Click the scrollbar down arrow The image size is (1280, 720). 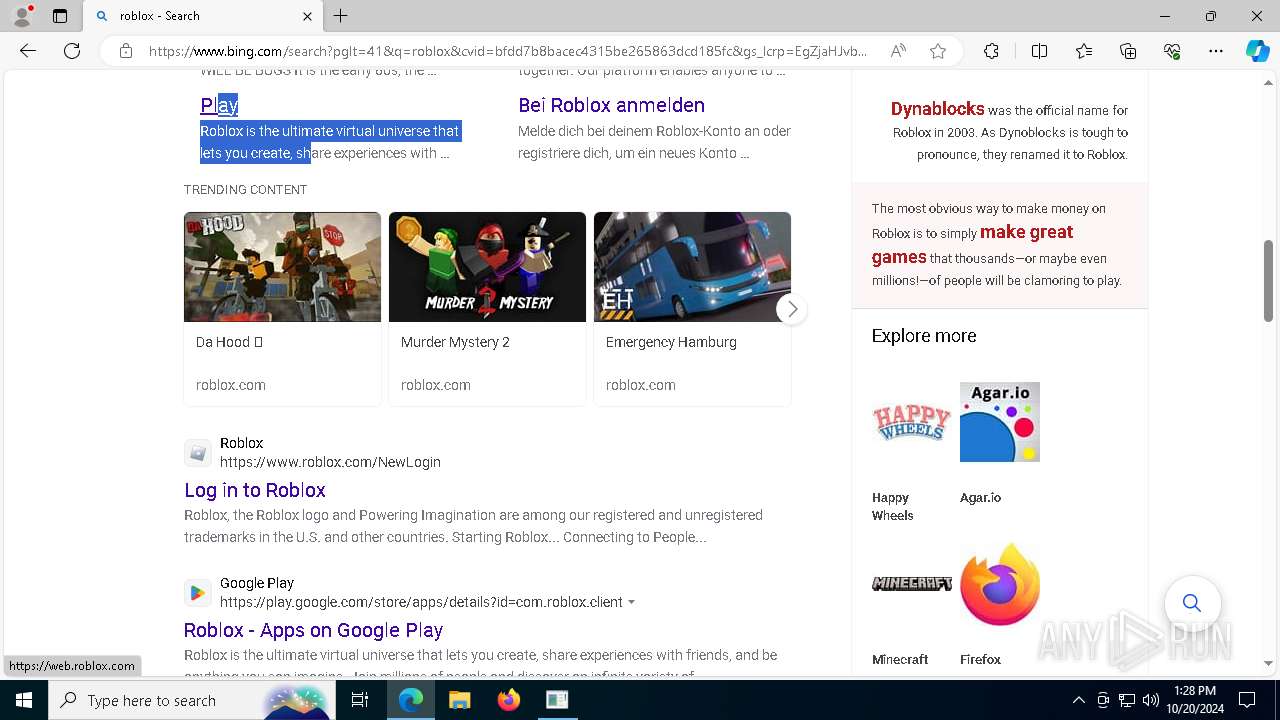click(x=1268, y=663)
